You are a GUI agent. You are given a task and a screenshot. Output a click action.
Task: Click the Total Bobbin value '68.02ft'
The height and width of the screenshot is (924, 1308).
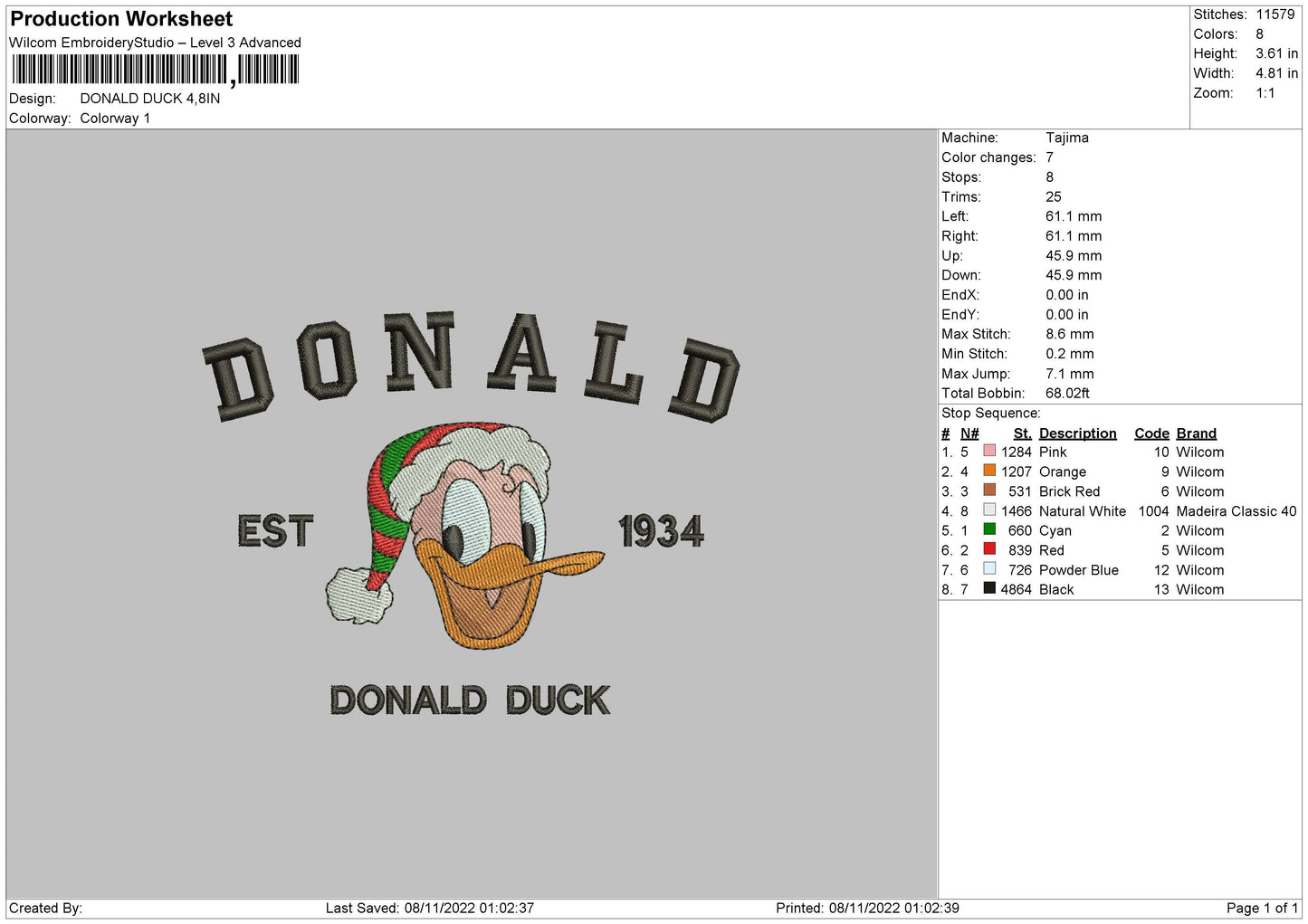coord(1067,394)
